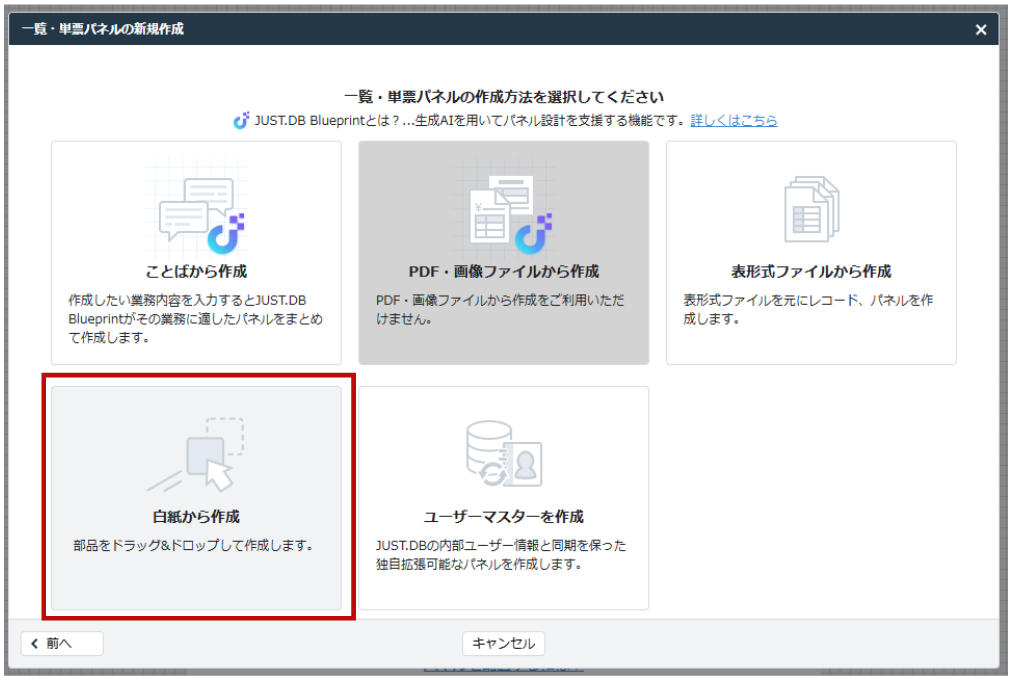Select the ことばから作成 title

coord(196,272)
